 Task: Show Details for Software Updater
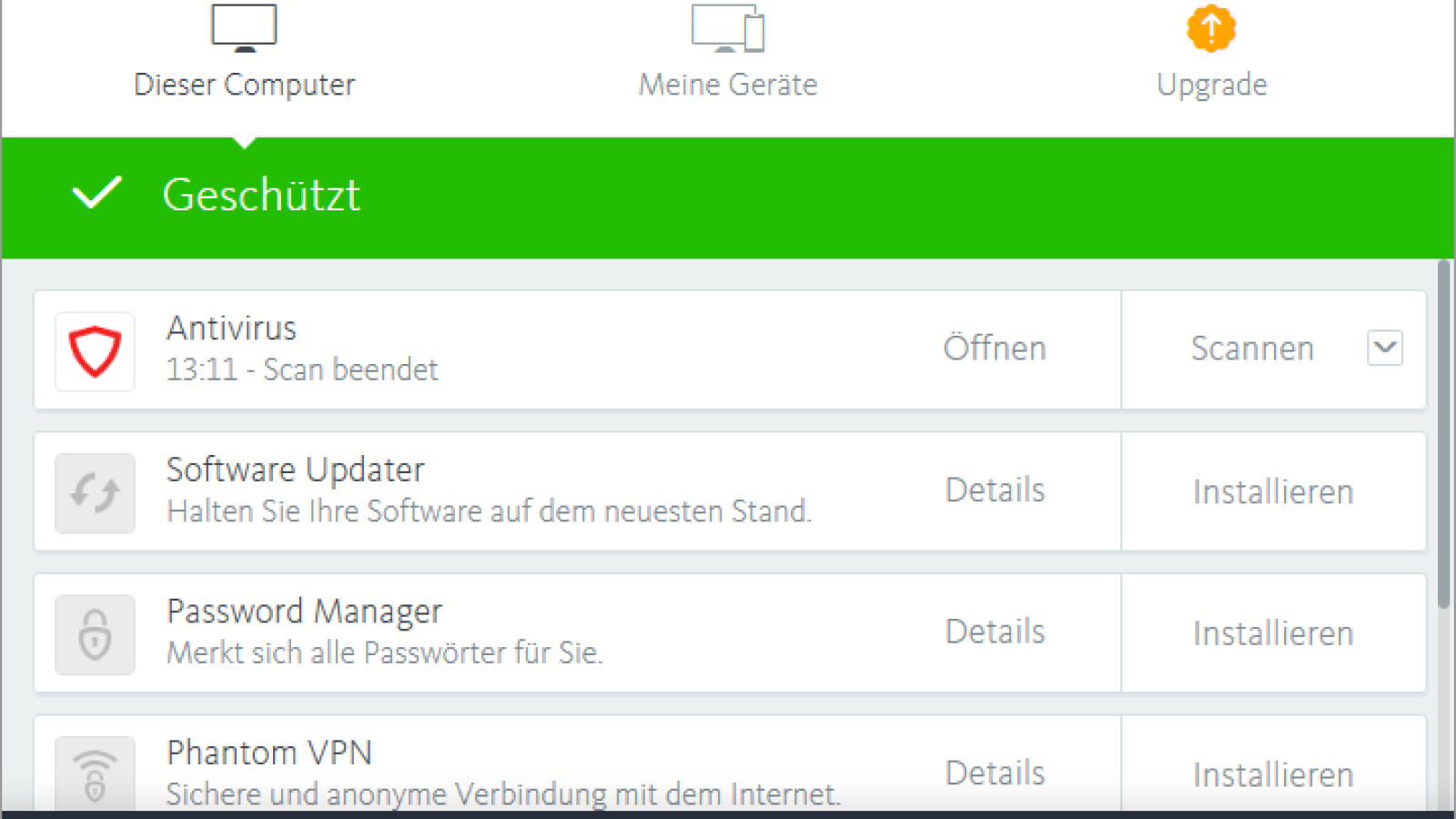[995, 490]
